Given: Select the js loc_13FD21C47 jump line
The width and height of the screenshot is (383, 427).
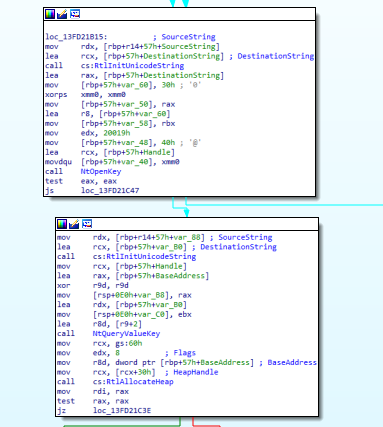Looking at the screenshot, I should point(92,191).
